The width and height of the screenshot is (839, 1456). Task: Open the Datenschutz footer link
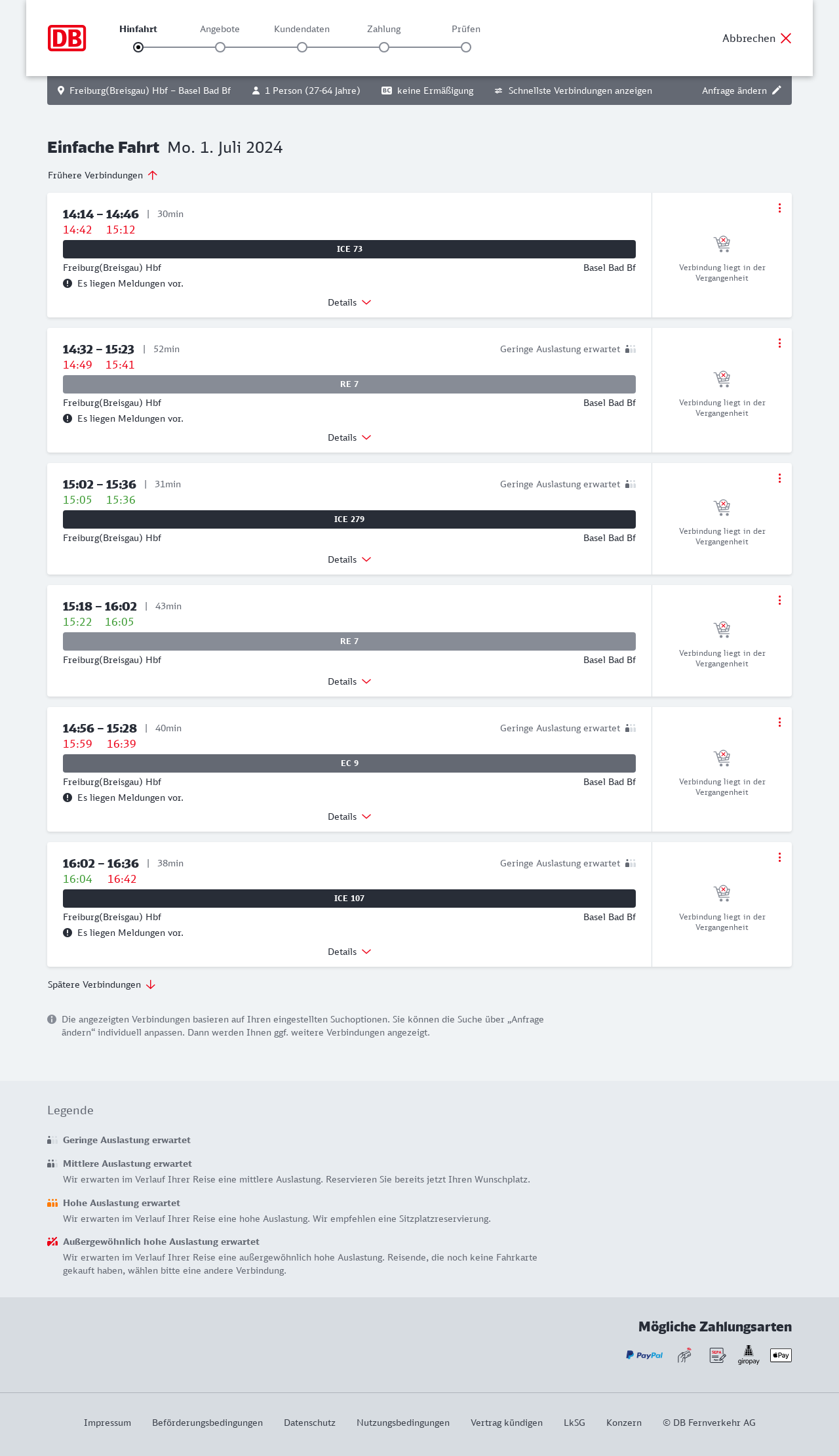coord(309,1423)
